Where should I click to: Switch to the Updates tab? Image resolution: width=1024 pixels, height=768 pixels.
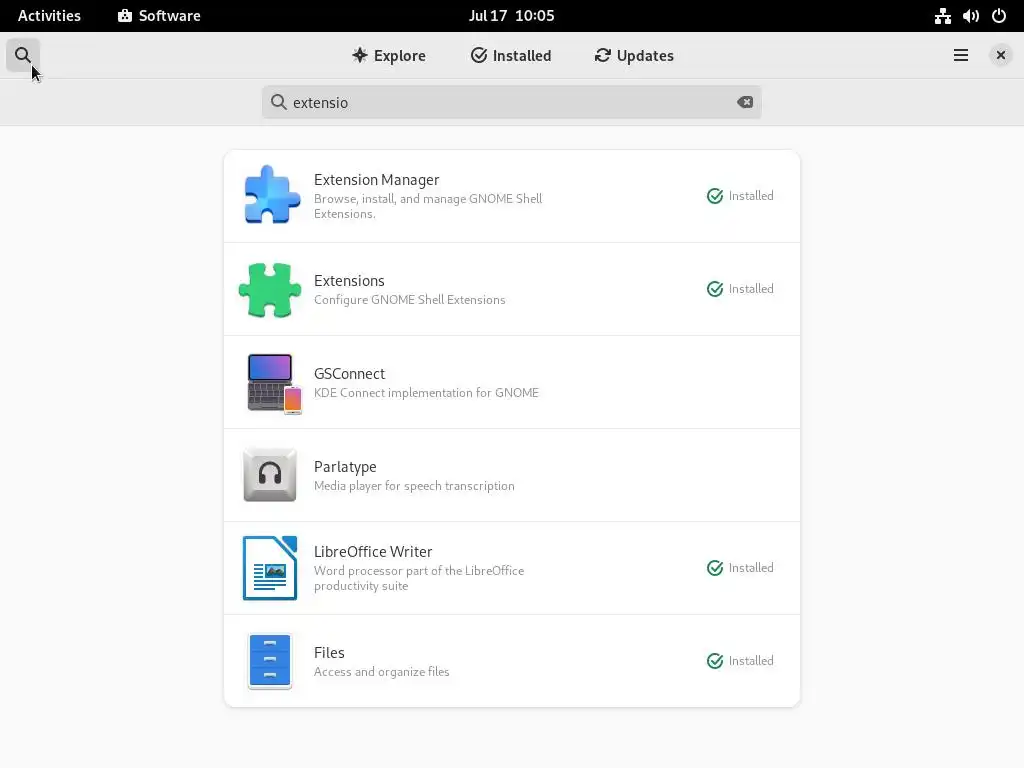pyautogui.click(x=634, y=56)
